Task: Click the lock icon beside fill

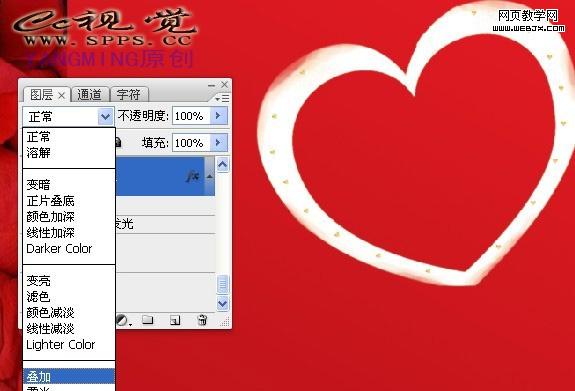Action: click(x=118, y=142)
